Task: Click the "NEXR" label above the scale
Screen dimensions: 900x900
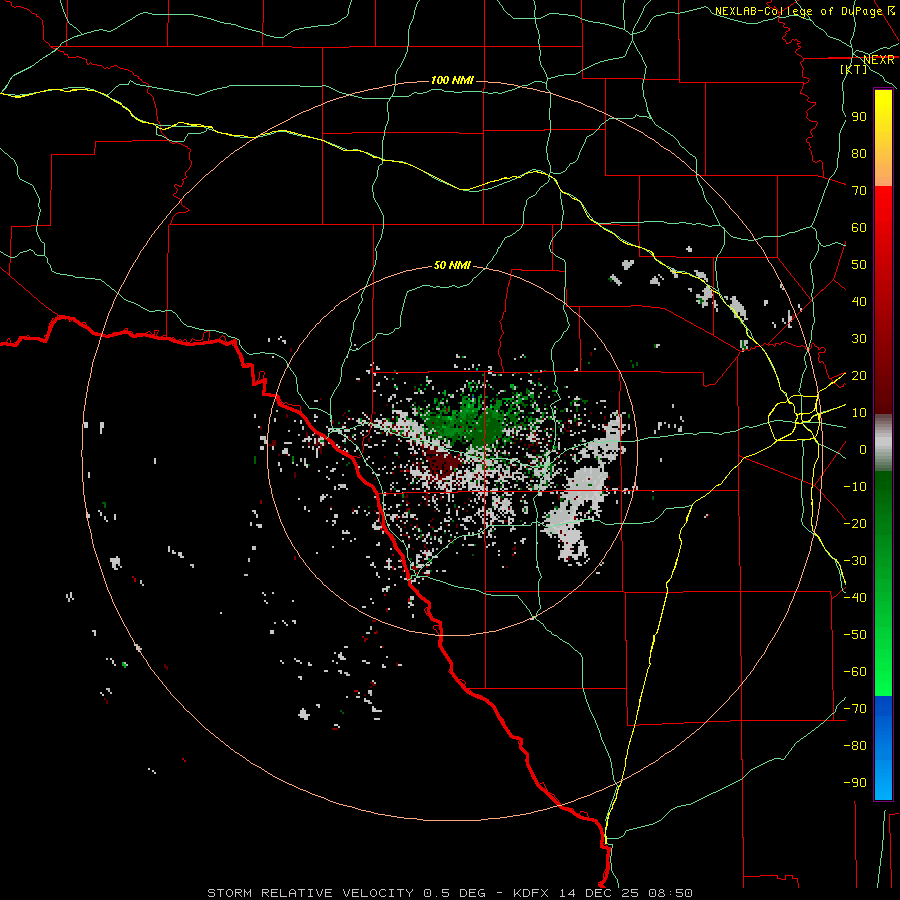Action: pyautogui.click(x=879, y=60)
